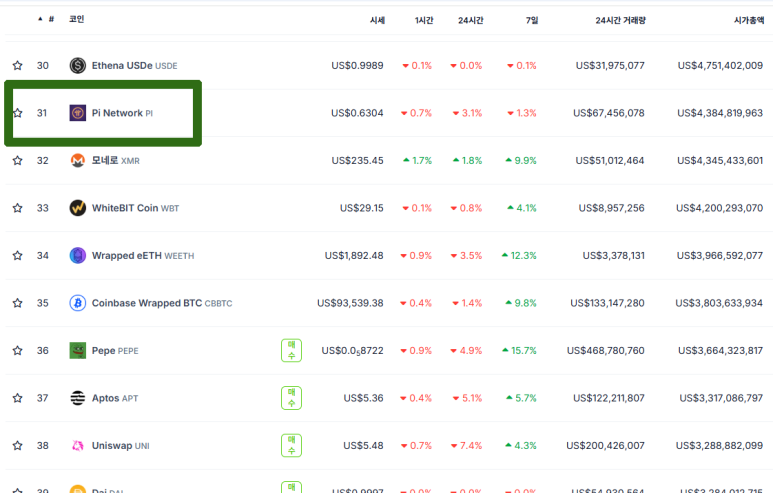Click the Ethena USDe coin logo
Screen dimensions: 773x493
pyautogui.click(x=77, y=66)
